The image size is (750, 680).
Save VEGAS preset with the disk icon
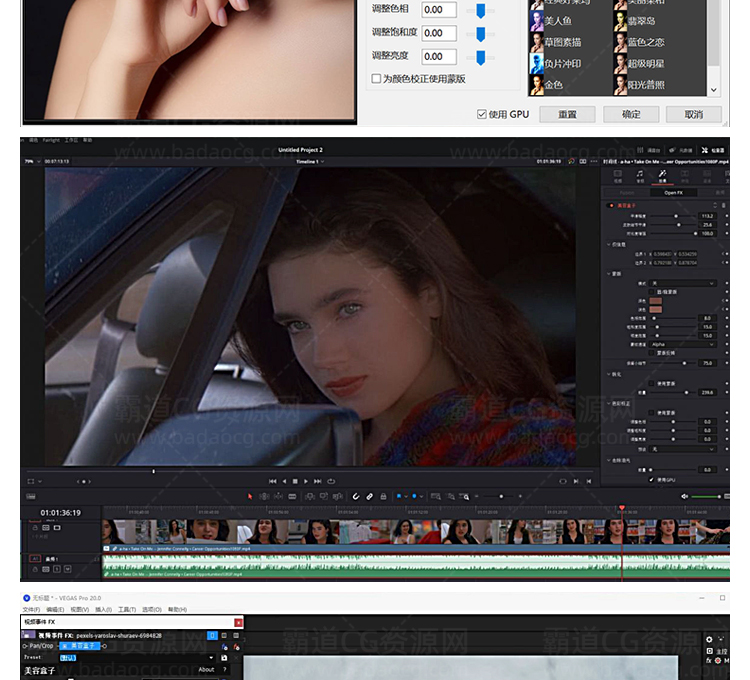tap(224, 658)
